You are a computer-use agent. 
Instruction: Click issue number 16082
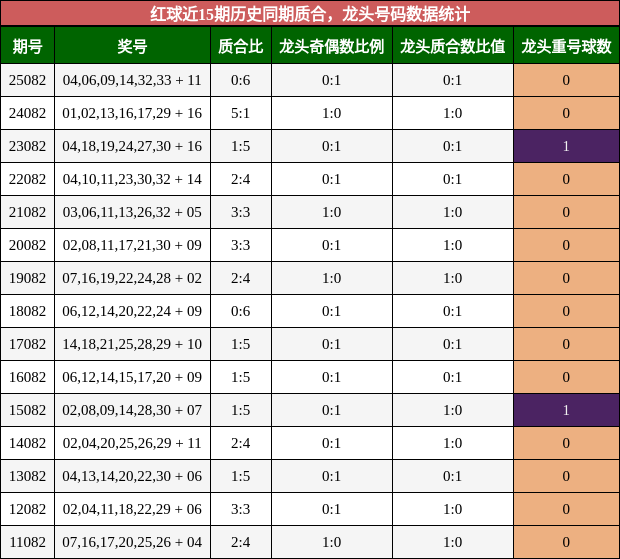(x=27, y=377)
